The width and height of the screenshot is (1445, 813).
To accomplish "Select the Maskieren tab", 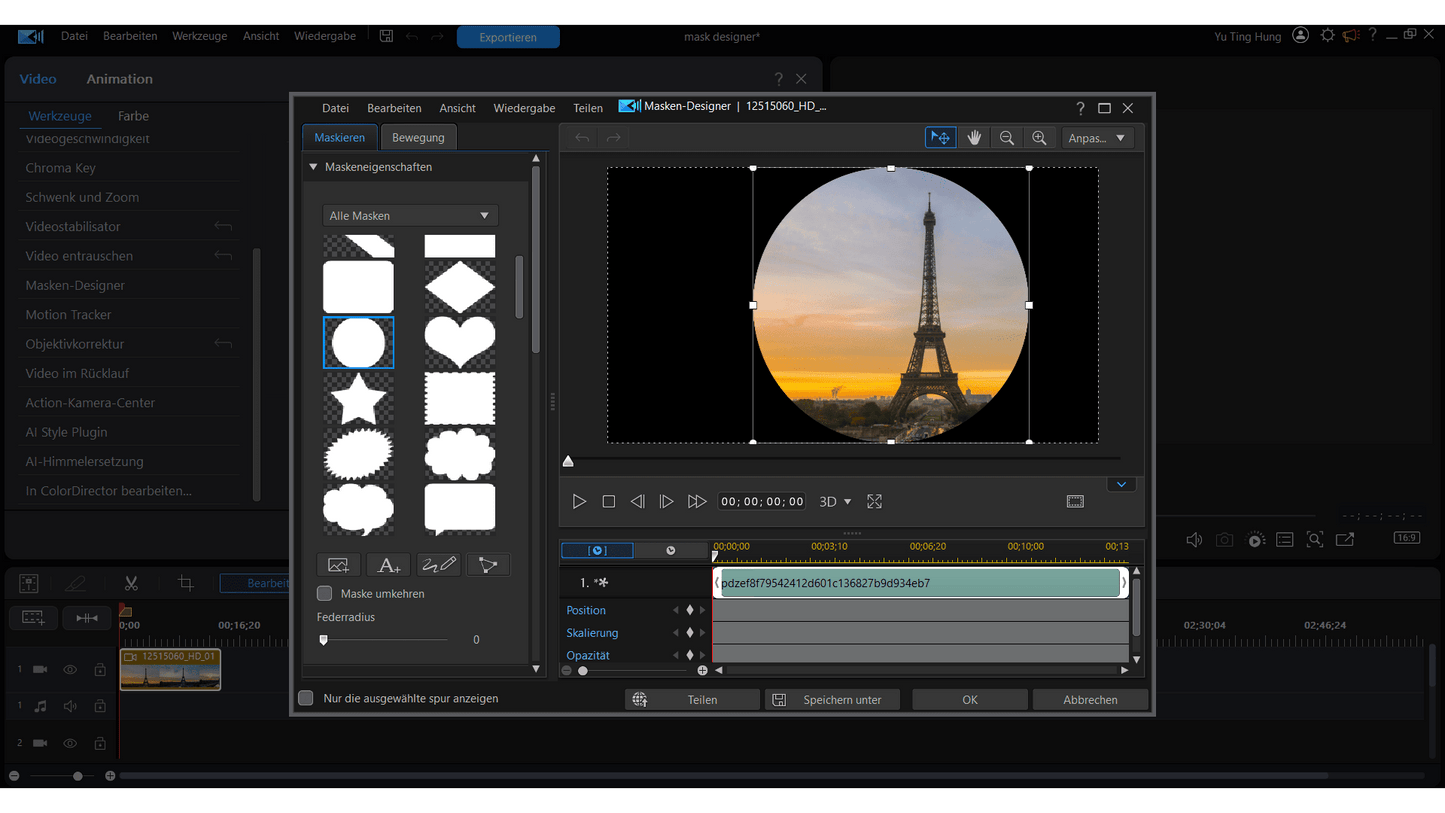I will click(x=340, y=138).
